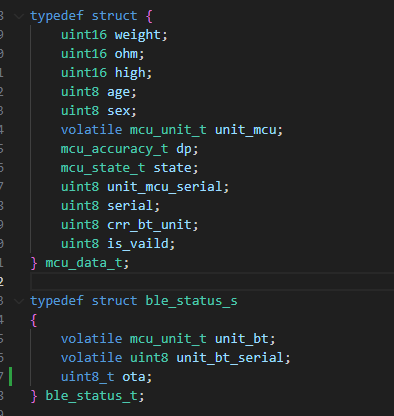Click the 'ble_status_t' typedef name

pyautogui.click(x=91, y=396)
